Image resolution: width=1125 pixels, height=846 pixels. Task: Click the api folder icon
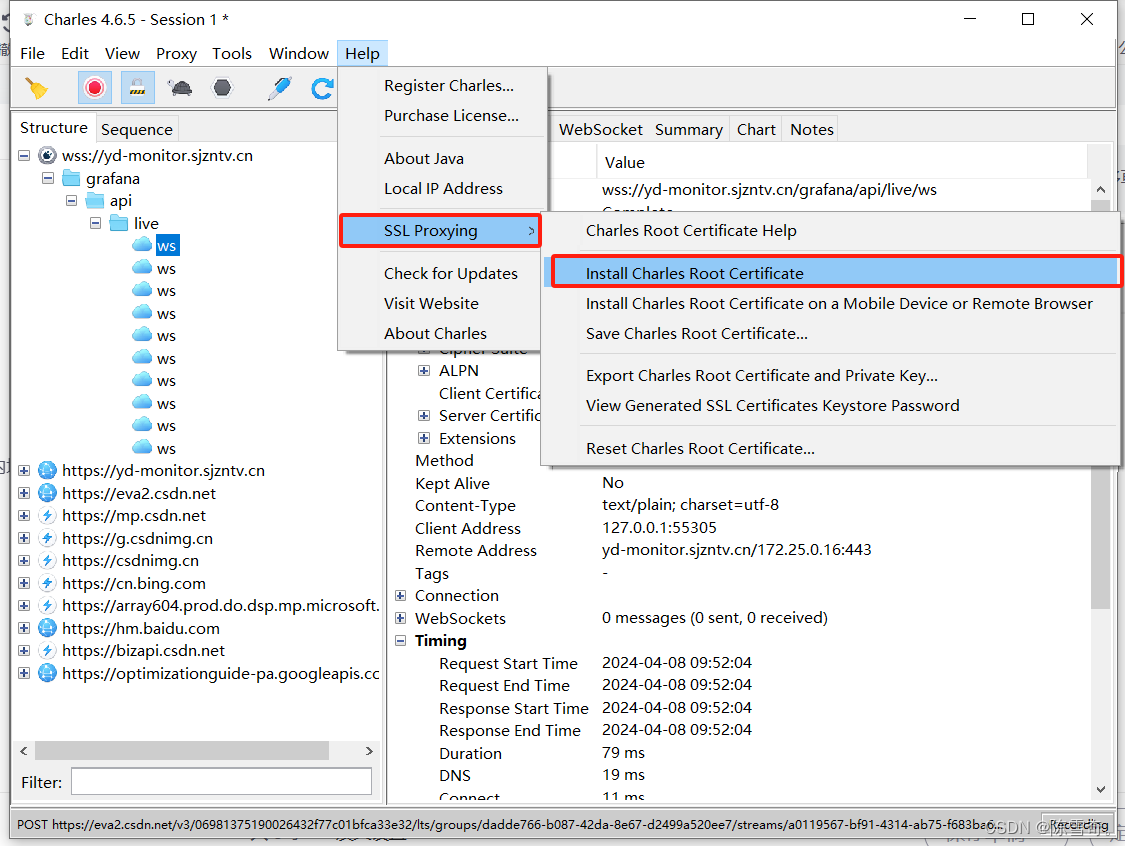(x=95, y=200)
